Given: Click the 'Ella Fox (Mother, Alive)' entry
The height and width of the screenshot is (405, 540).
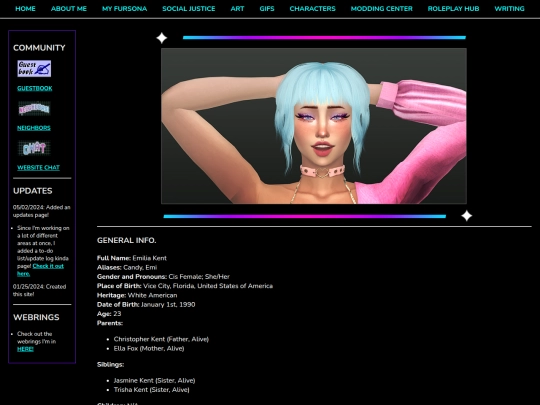Looking at the screenshot, I should (149, 349).
